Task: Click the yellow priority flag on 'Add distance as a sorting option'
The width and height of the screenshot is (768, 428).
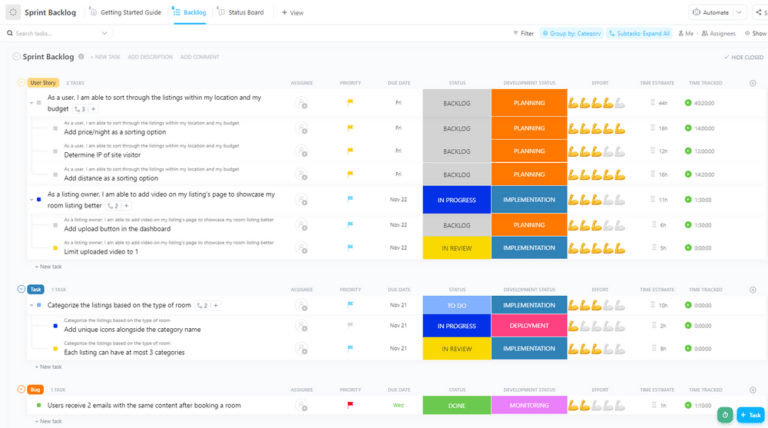Action: pyautogui.click(x=350, y=174)
